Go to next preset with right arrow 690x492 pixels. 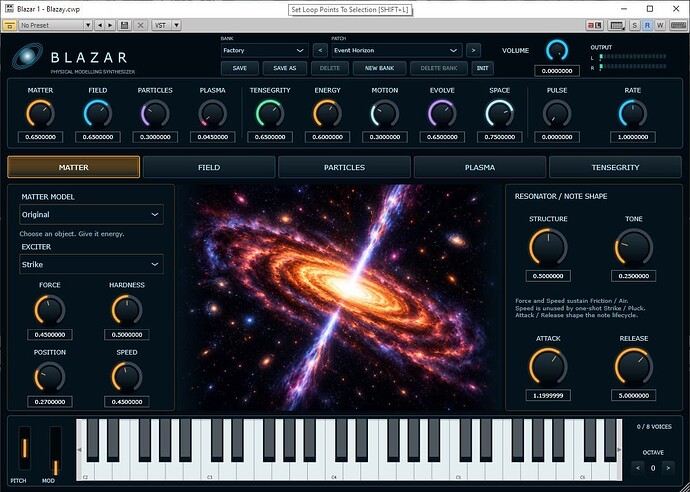(110, 26)
